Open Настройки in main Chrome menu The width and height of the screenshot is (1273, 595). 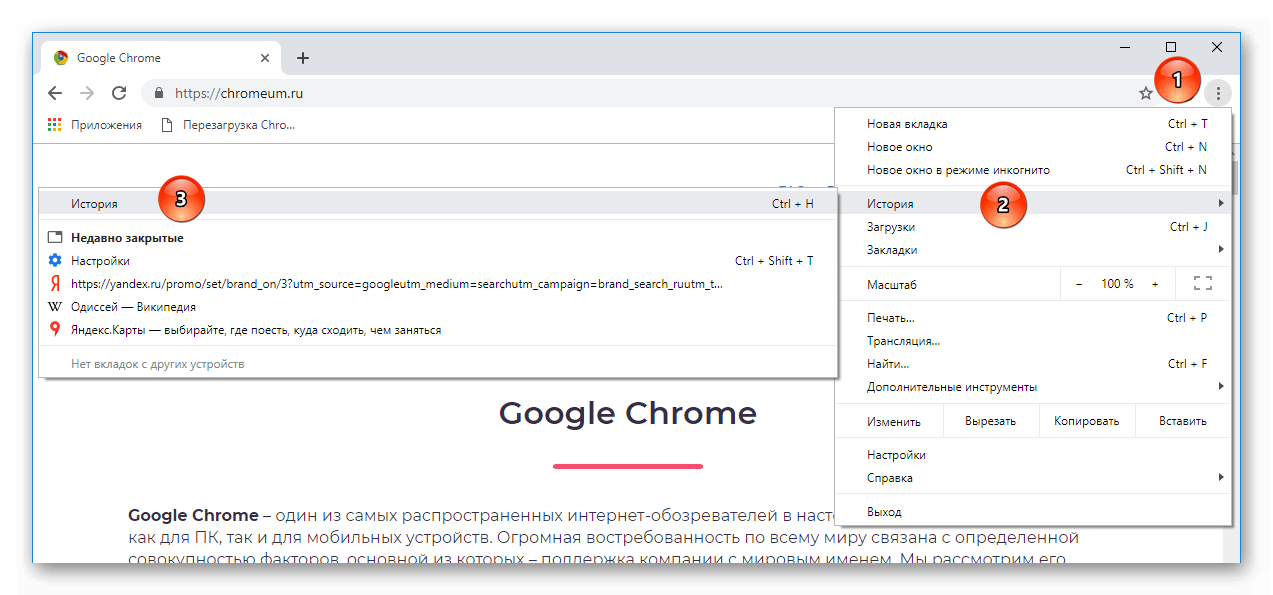[1033, 455]
